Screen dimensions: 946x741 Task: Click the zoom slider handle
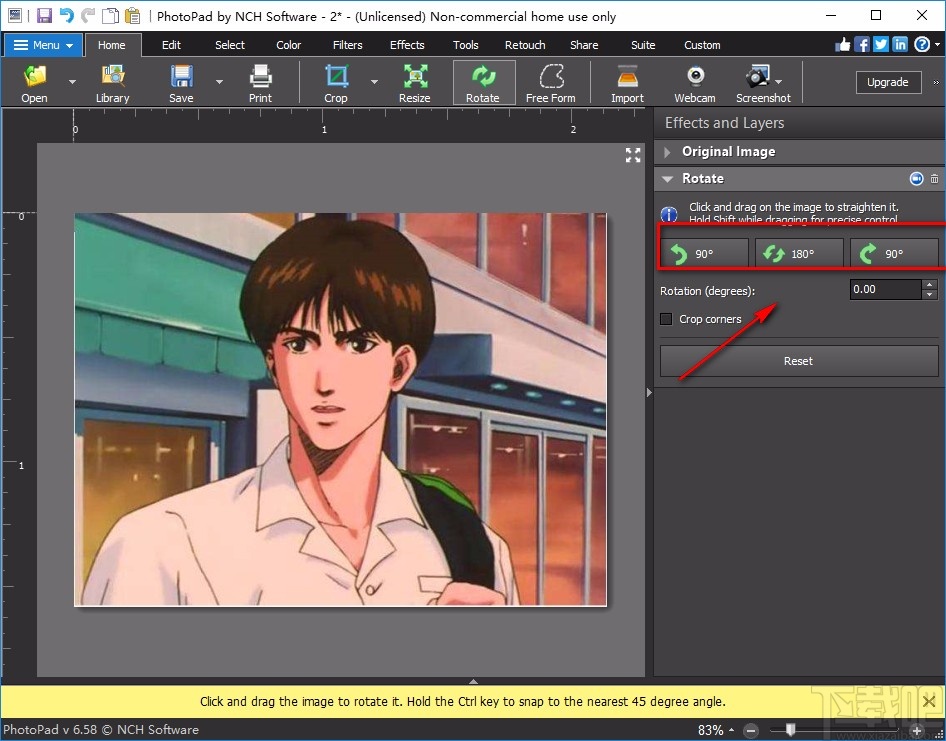[x=790, y=730]
